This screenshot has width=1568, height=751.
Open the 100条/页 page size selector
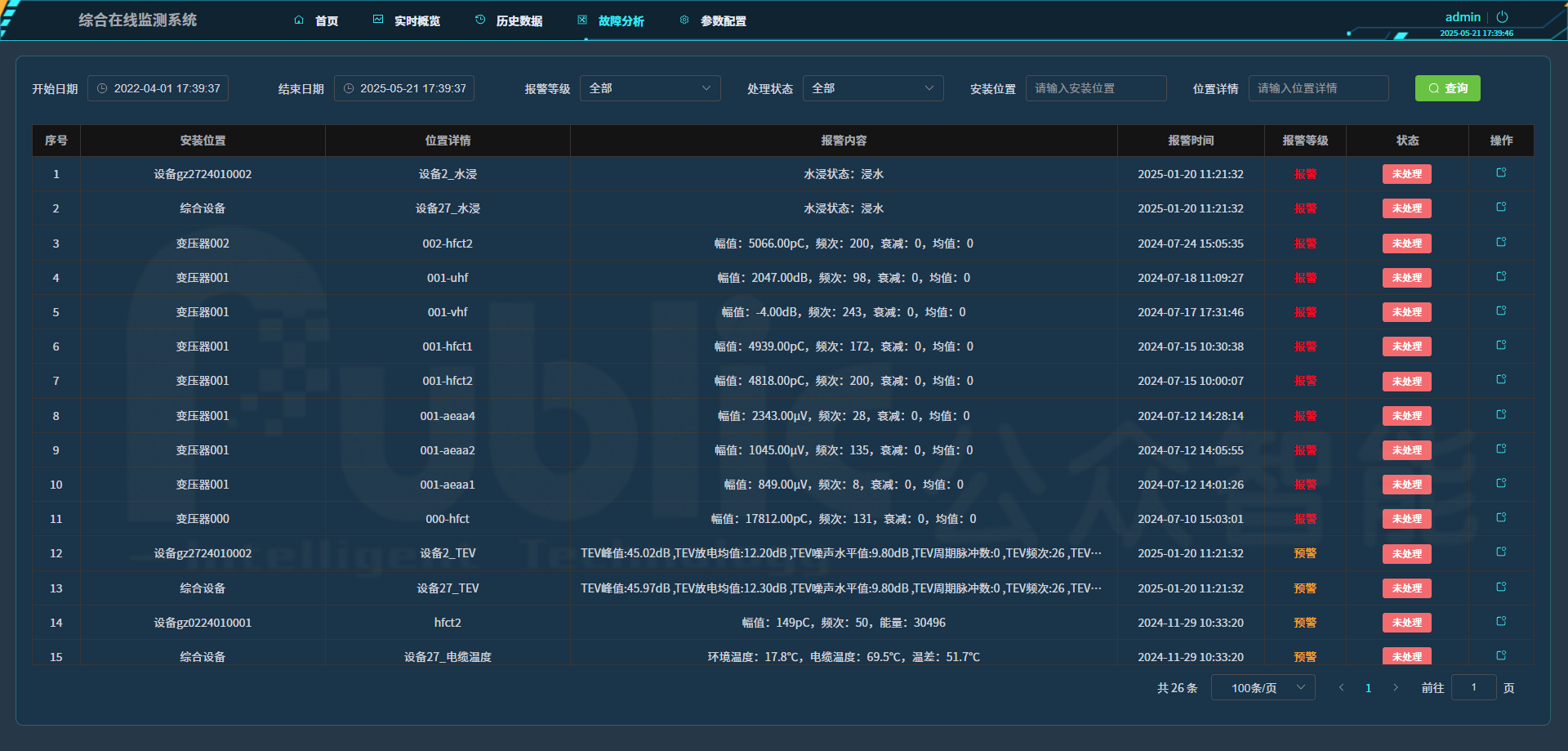point(1263,688)
